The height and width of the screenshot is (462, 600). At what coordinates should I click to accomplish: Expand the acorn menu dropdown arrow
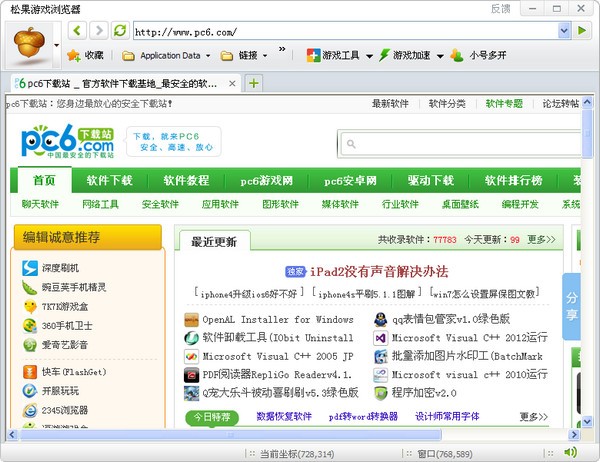pos(57,45)
